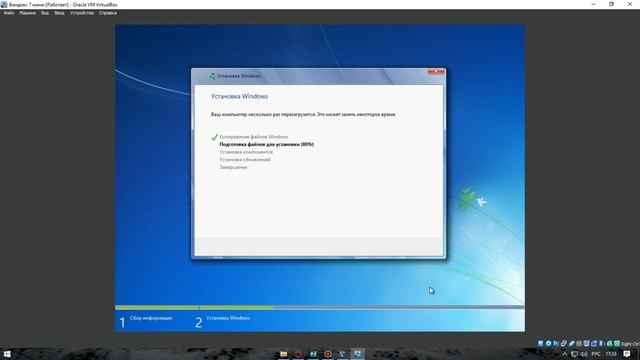The height and width of the screenshot is (360, 640).
Task: Click the 'Завершение' step text
Action: coord(233,167)
